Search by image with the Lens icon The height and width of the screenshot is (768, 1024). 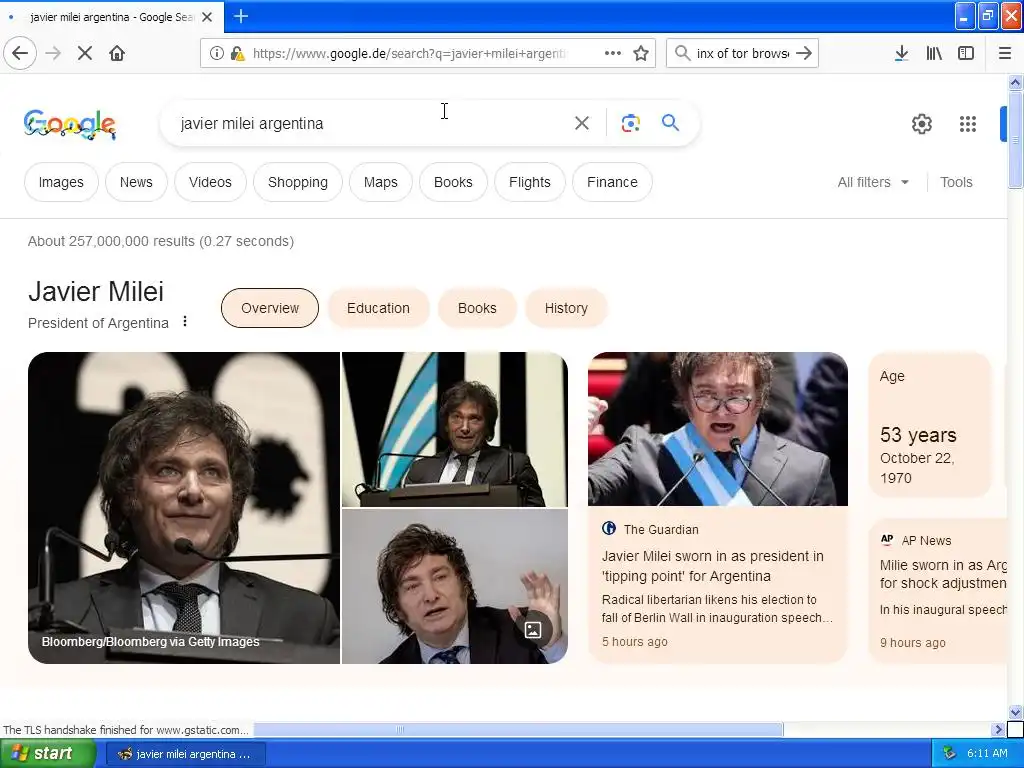630,123
